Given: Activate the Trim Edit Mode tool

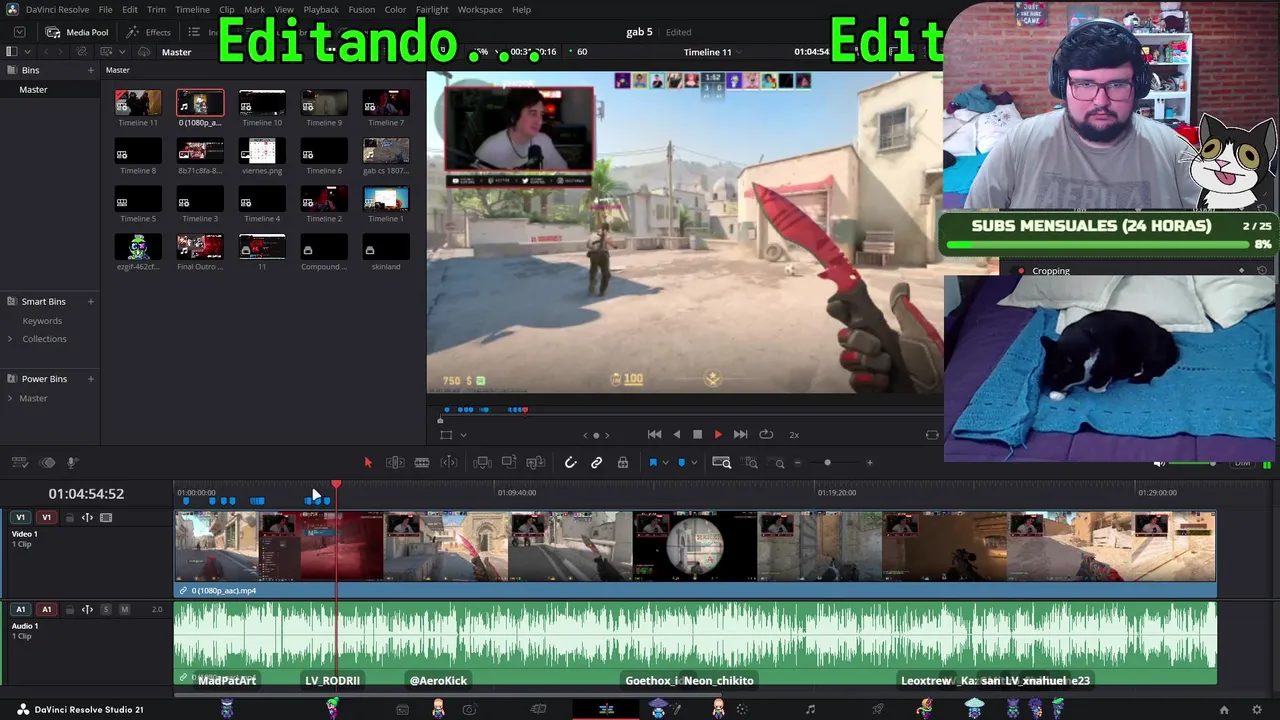Looking at the screenshot, I should pyautogui.click(x=395, y=462).
